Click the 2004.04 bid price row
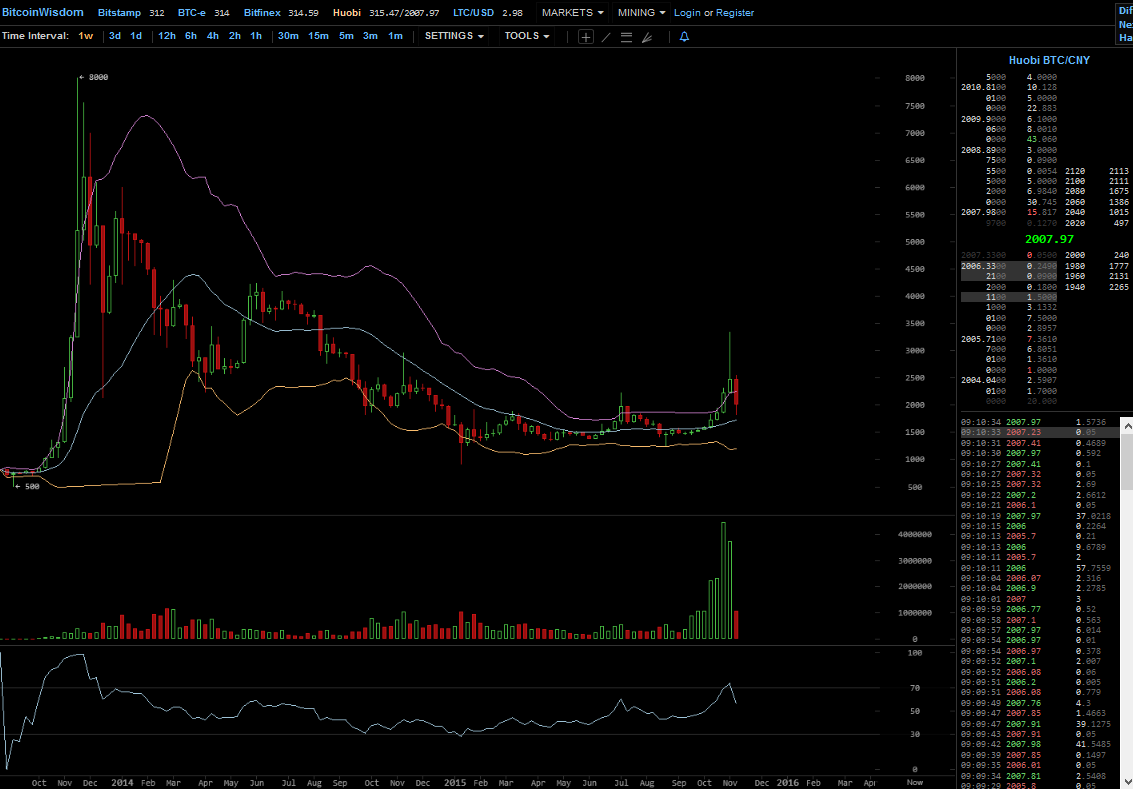 [x=1009, y=380]
